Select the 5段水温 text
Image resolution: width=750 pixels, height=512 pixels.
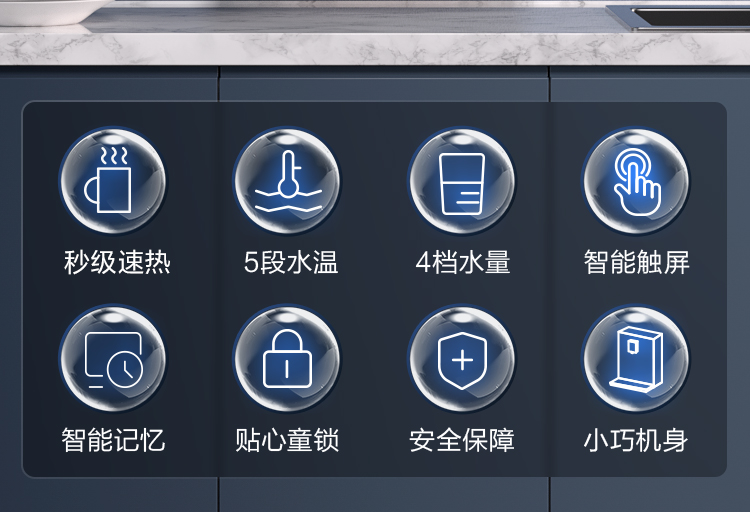(291, 262)
